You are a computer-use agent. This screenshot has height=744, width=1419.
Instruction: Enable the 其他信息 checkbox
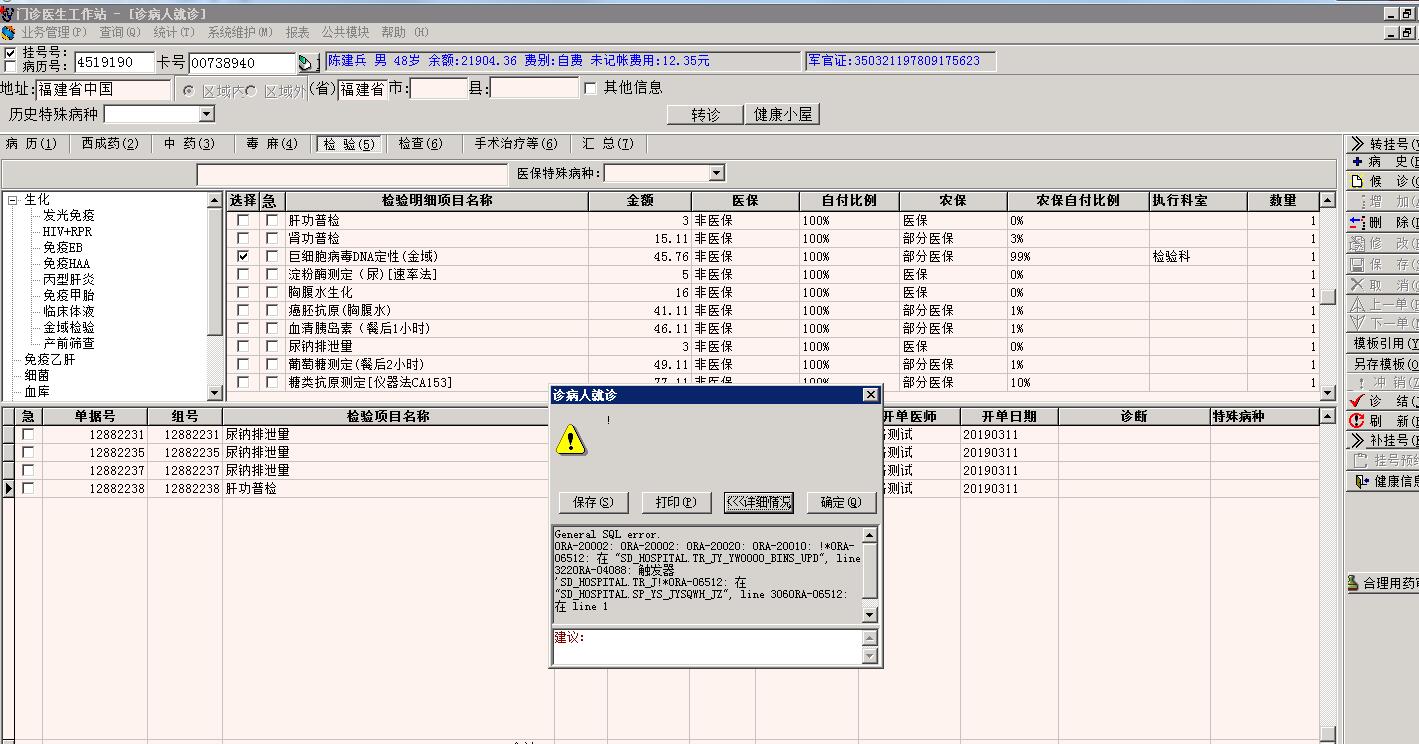(590, 88)
